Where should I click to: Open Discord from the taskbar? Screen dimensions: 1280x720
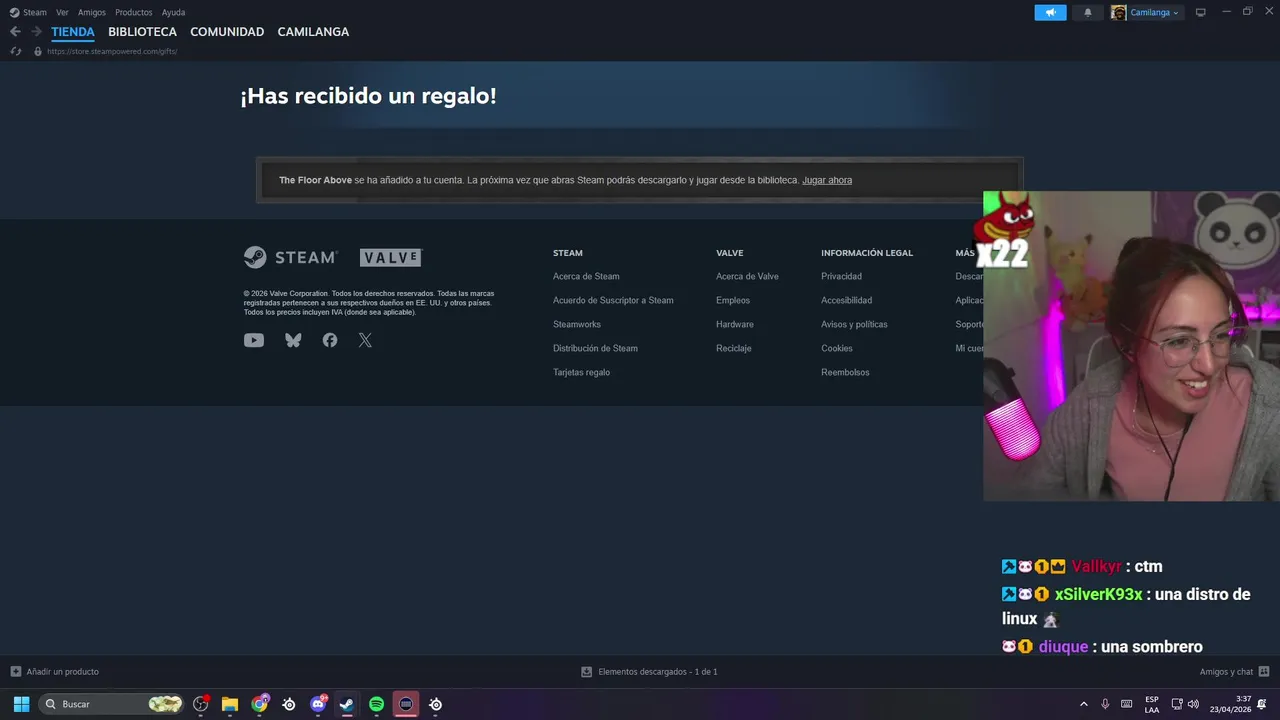(x=318, y=704)
